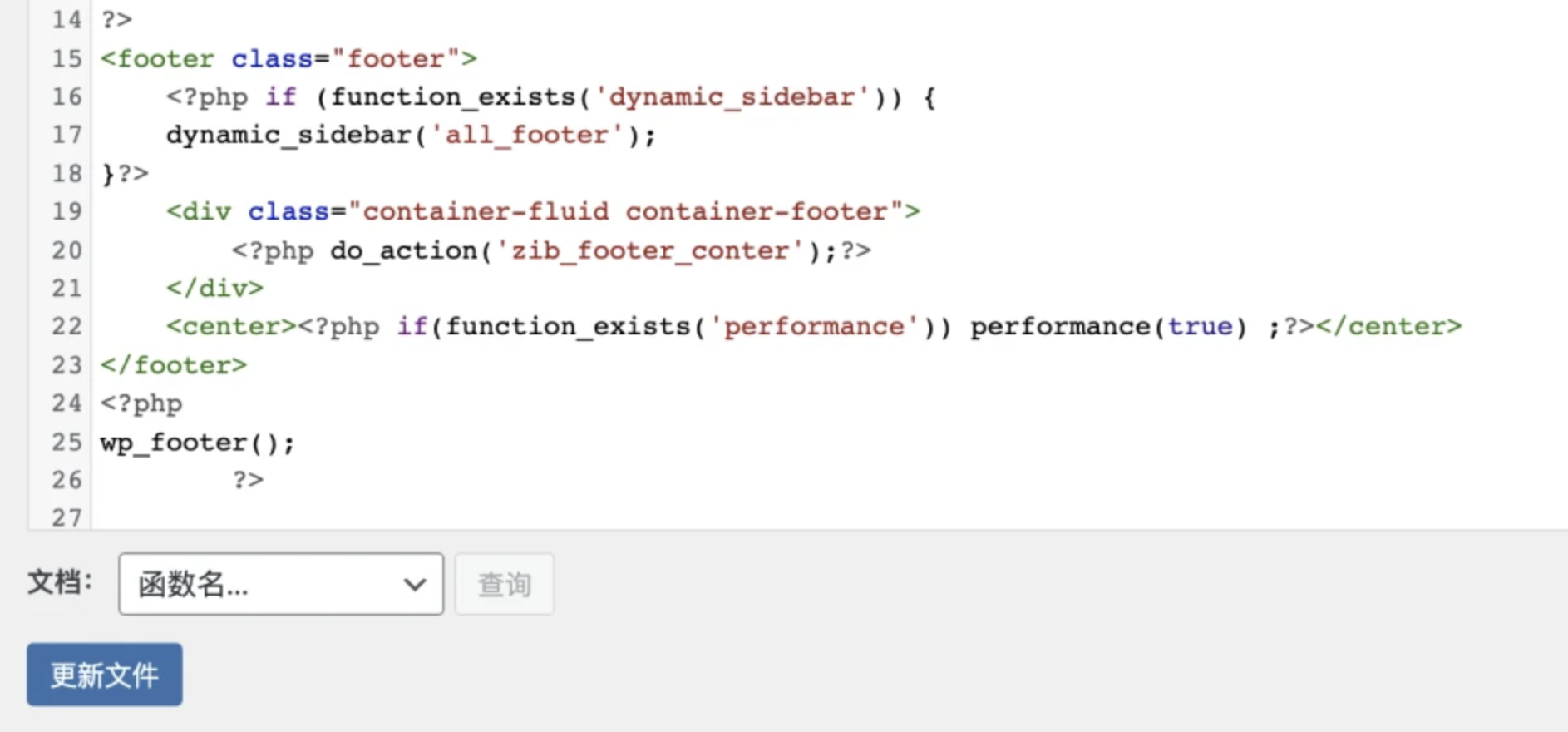Click the 更新文件 update file button
Screen dimensions: 1568x732
pyautogui.click(x=105, y=675)
